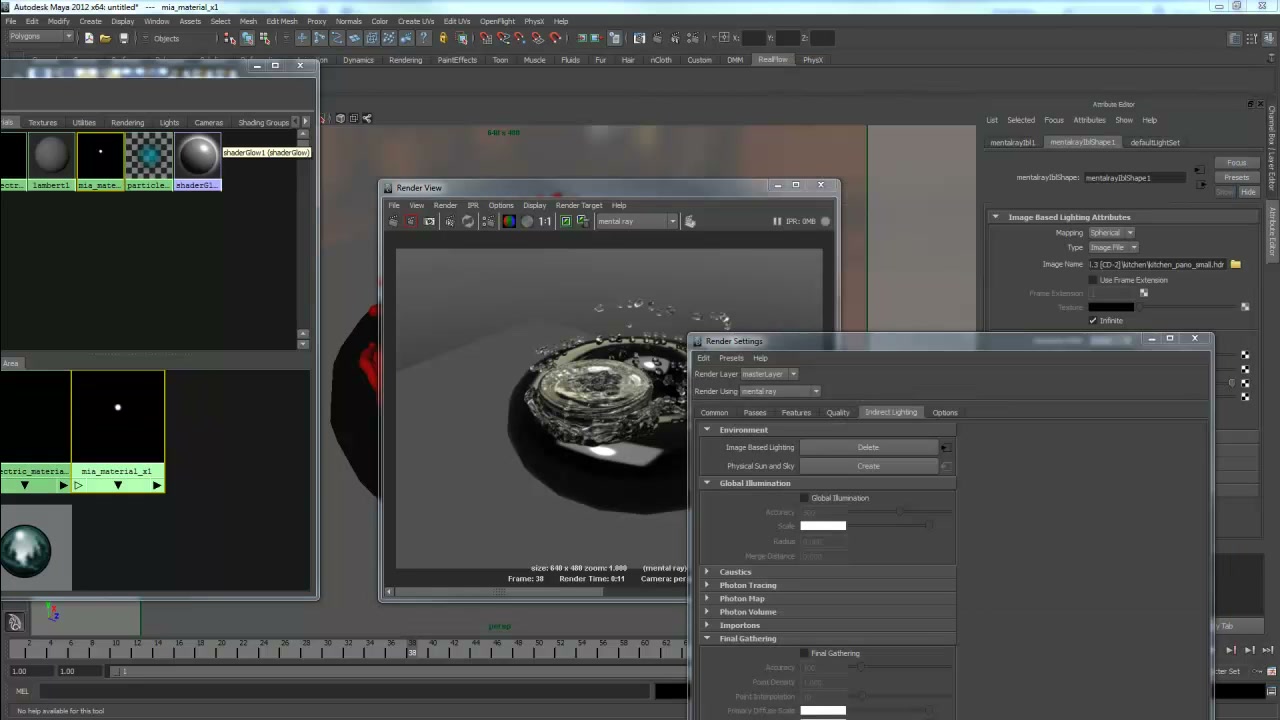
Task: Click the Hide button in Attribute Editor
Action: pos(1249,192)
